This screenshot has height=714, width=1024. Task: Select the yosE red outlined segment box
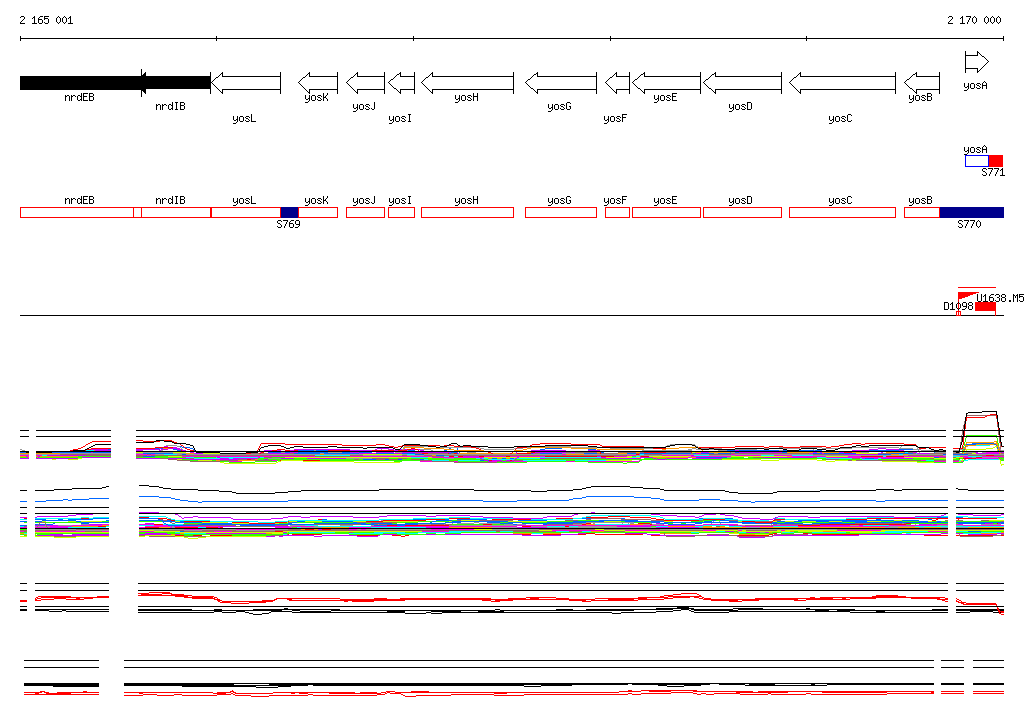(666, 212)
